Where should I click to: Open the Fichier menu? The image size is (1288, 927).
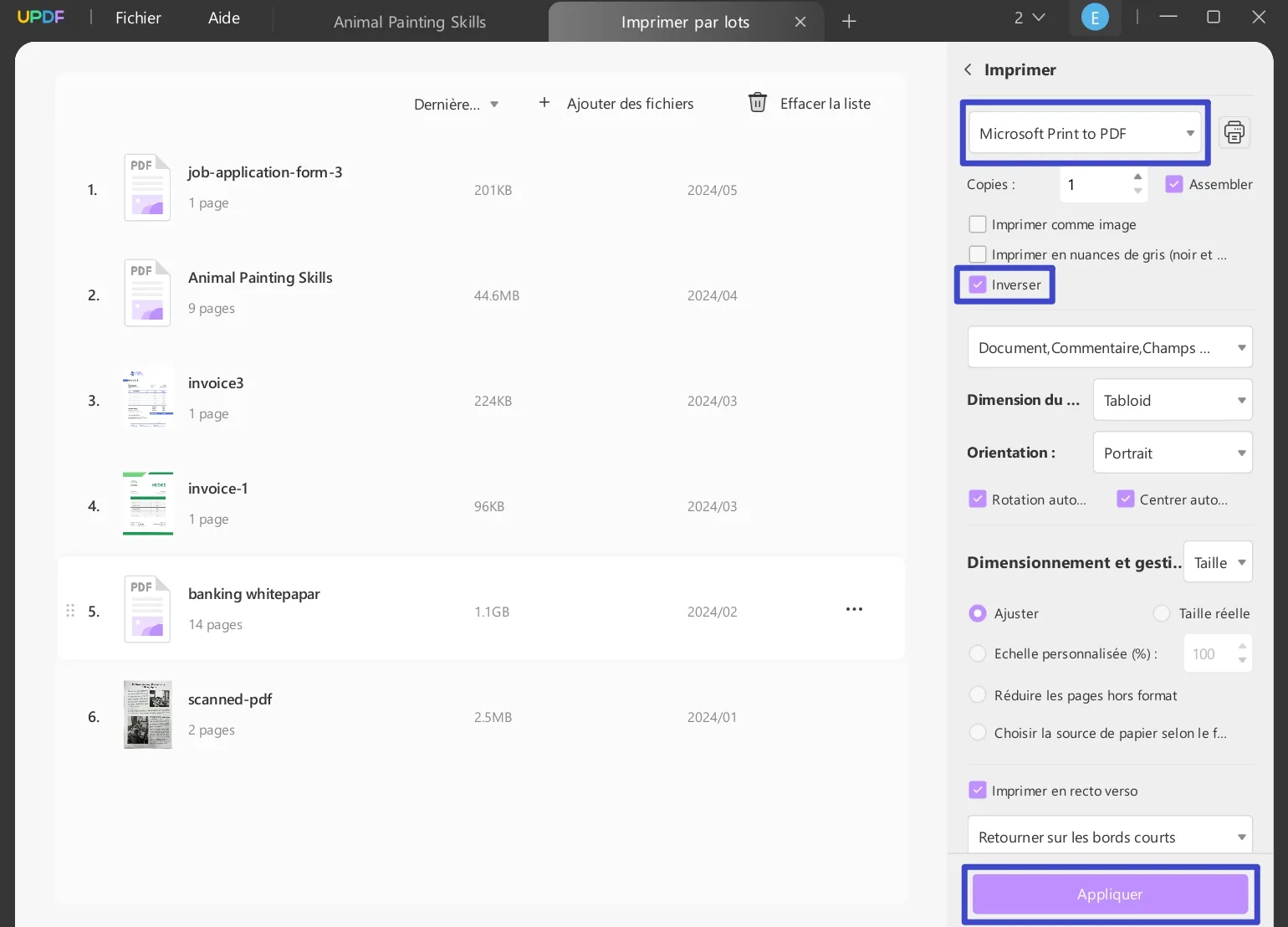coord(138,17)
